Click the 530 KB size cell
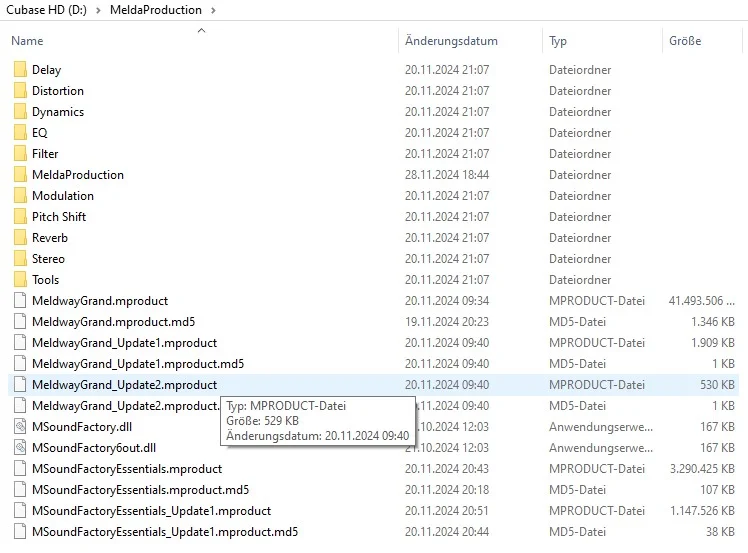Screen dimensions: 748x553 point(717,385)
